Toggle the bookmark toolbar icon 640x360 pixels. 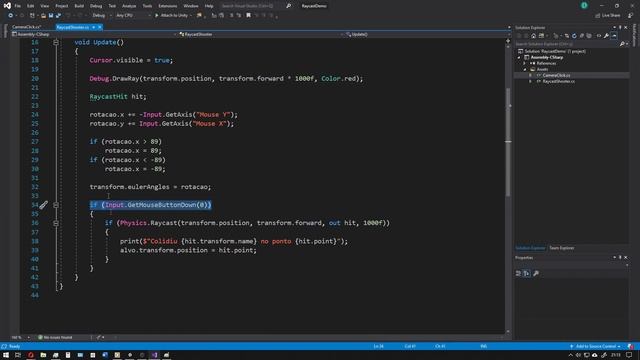pos(248,16)
